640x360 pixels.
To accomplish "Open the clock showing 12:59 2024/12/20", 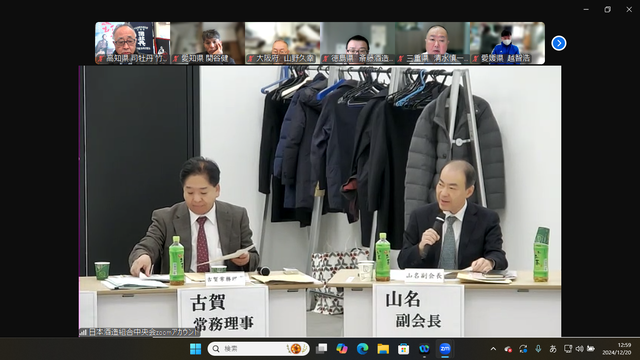I will pos(617,349).
